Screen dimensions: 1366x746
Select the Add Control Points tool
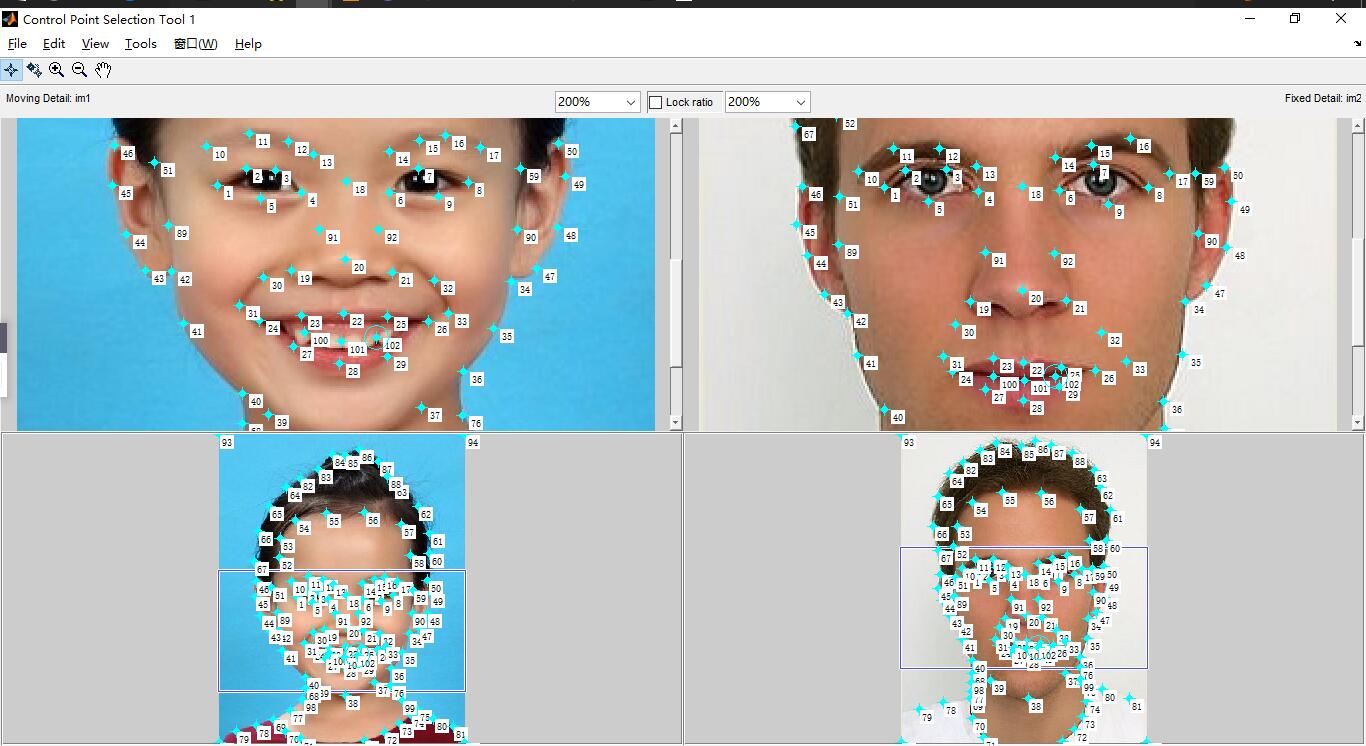[x=11, y=70]
